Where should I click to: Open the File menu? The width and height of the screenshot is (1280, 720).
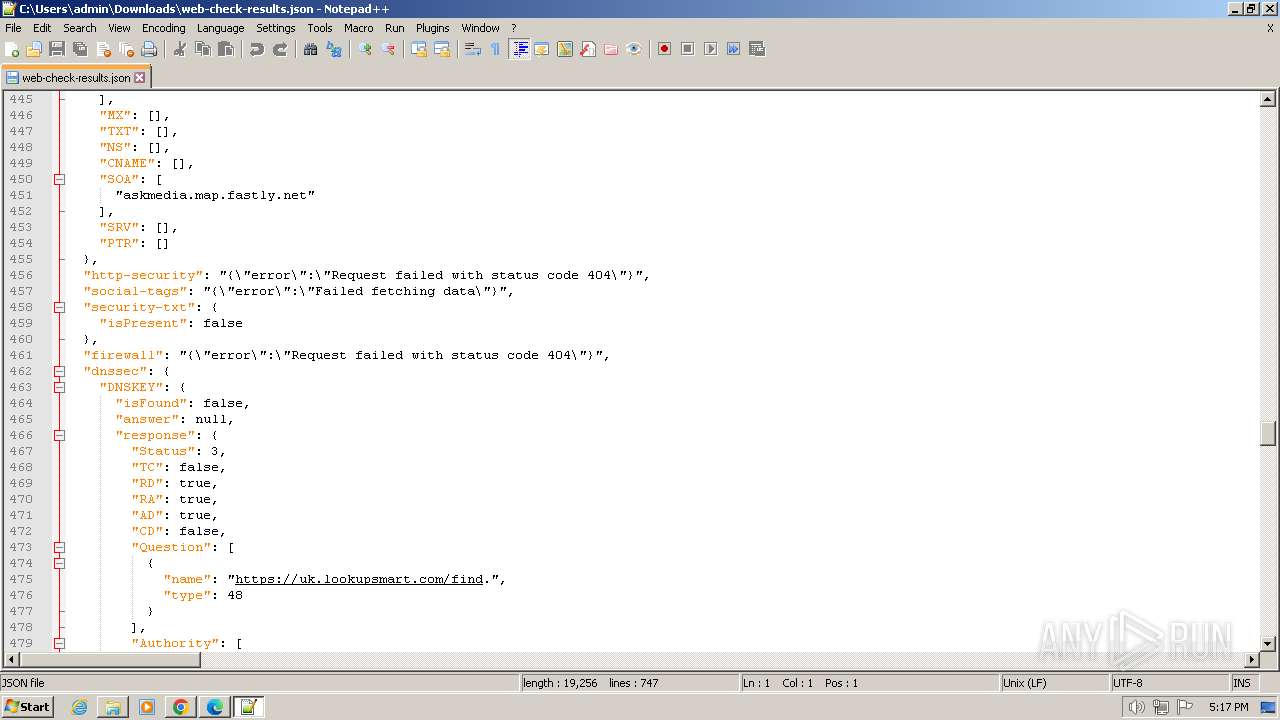pos(13,28)
